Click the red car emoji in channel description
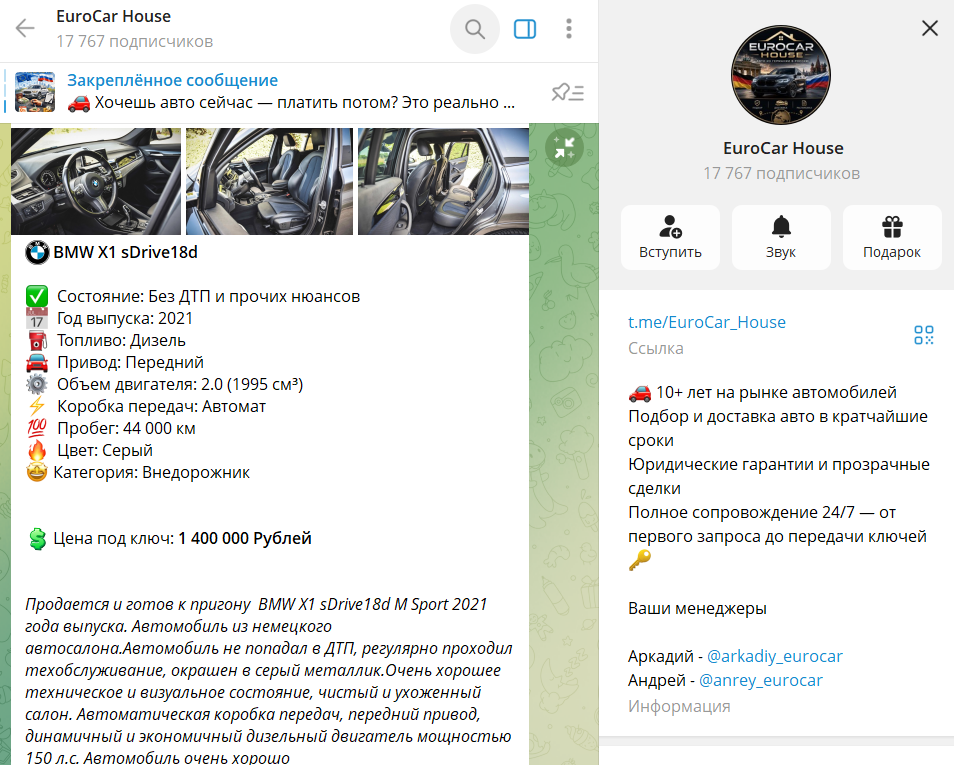This screenshot has height=765, width=954. [639, 393]
